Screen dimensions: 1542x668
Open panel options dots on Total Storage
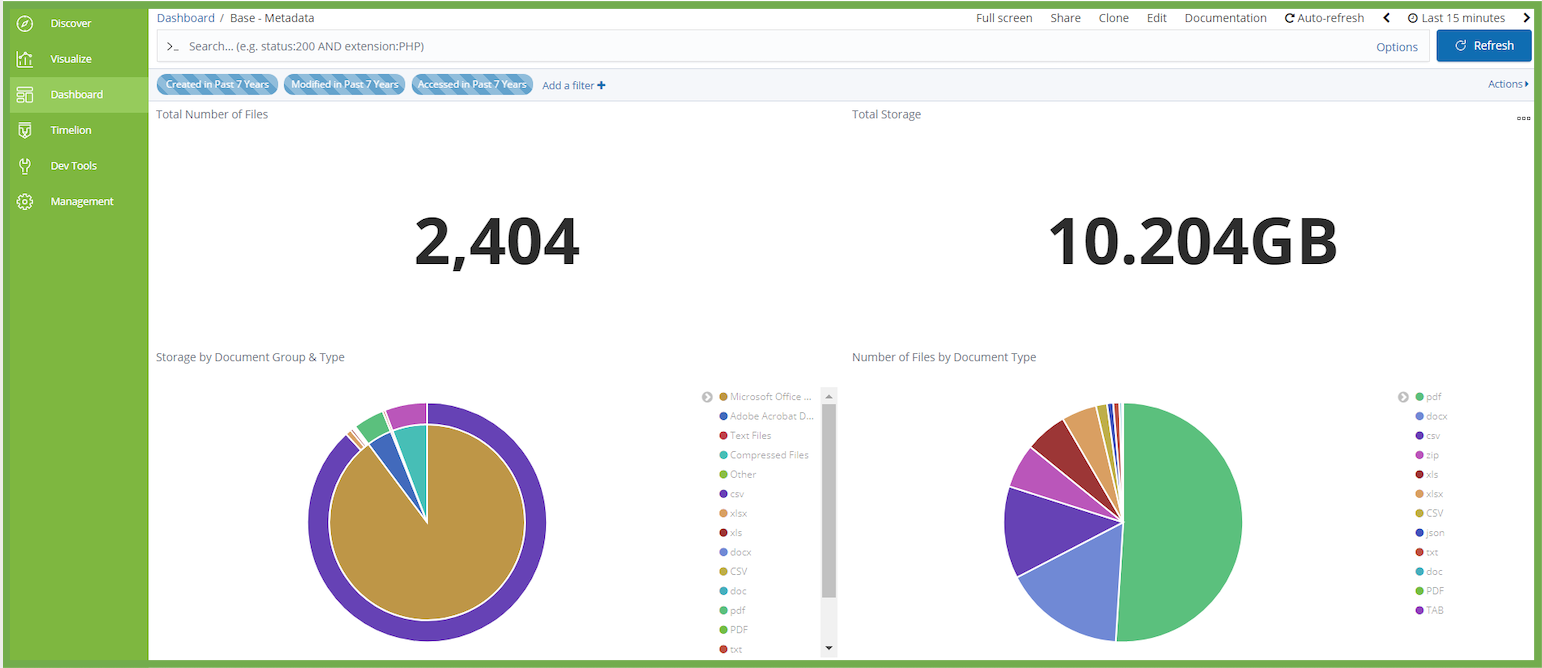point(1523,118)
